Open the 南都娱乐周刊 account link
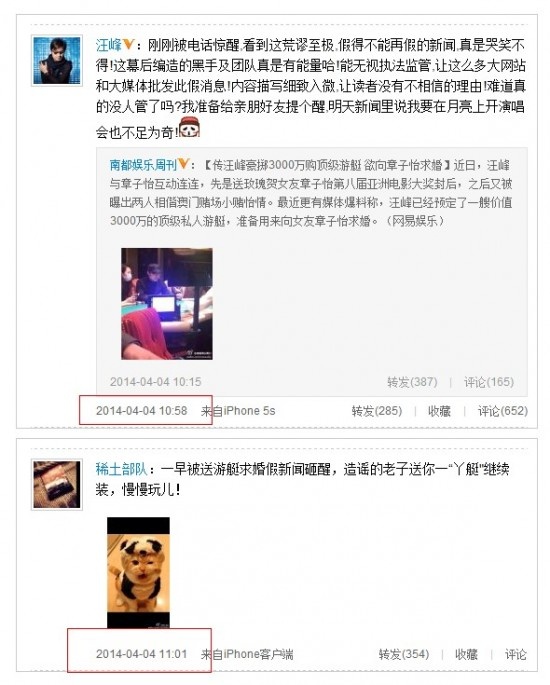The image size is (550, 685). (143, 165)
